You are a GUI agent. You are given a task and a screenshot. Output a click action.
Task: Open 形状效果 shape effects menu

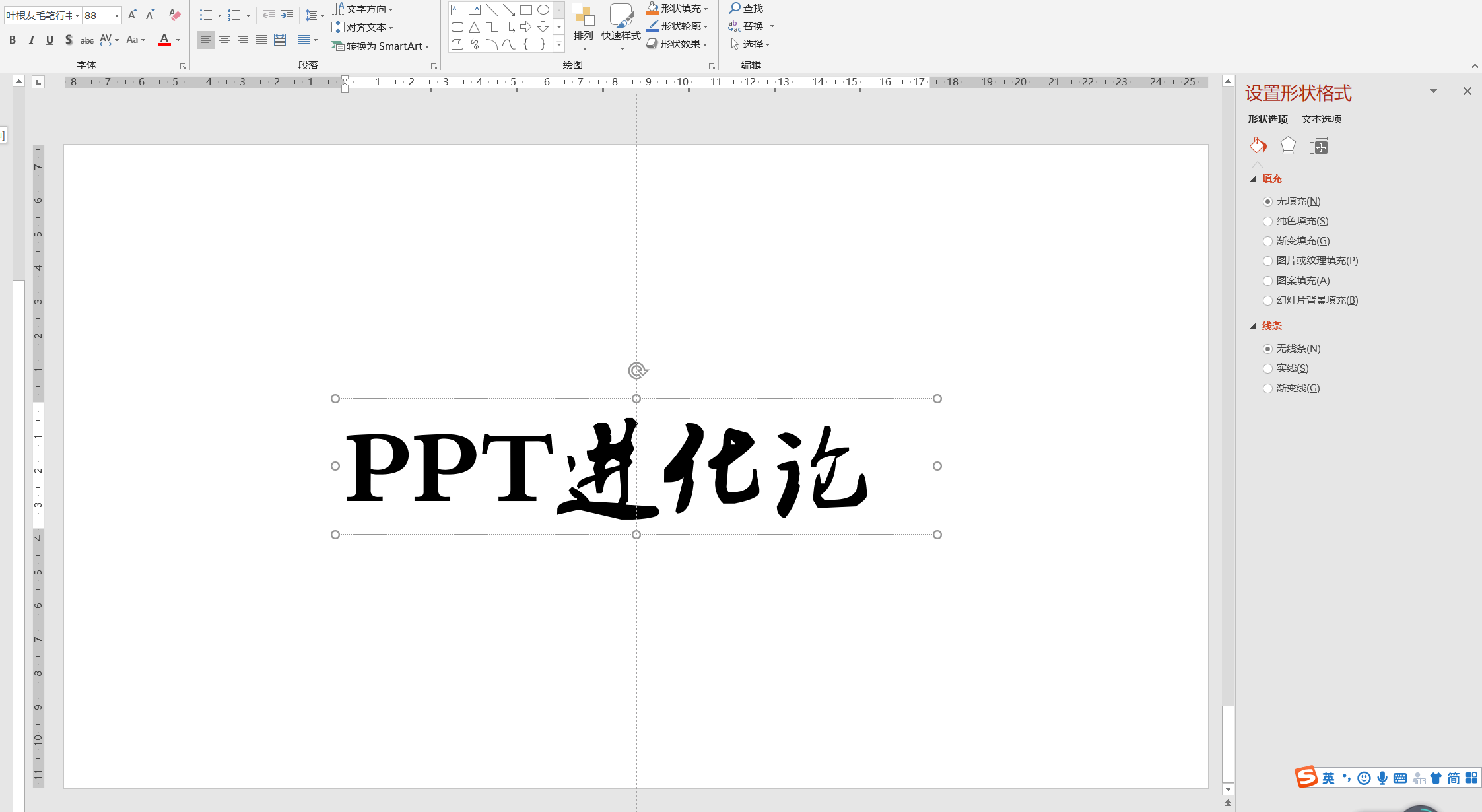point(677,44)
